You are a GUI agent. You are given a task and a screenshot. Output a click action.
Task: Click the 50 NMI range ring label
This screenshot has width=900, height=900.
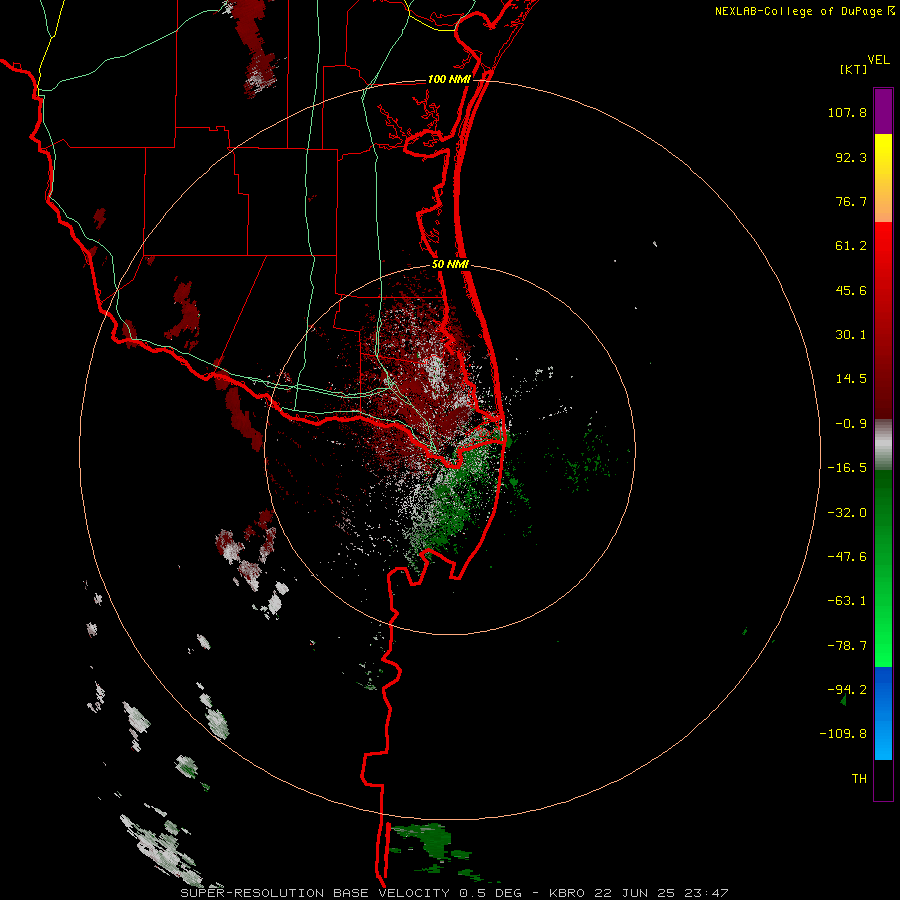click(451, 265)
